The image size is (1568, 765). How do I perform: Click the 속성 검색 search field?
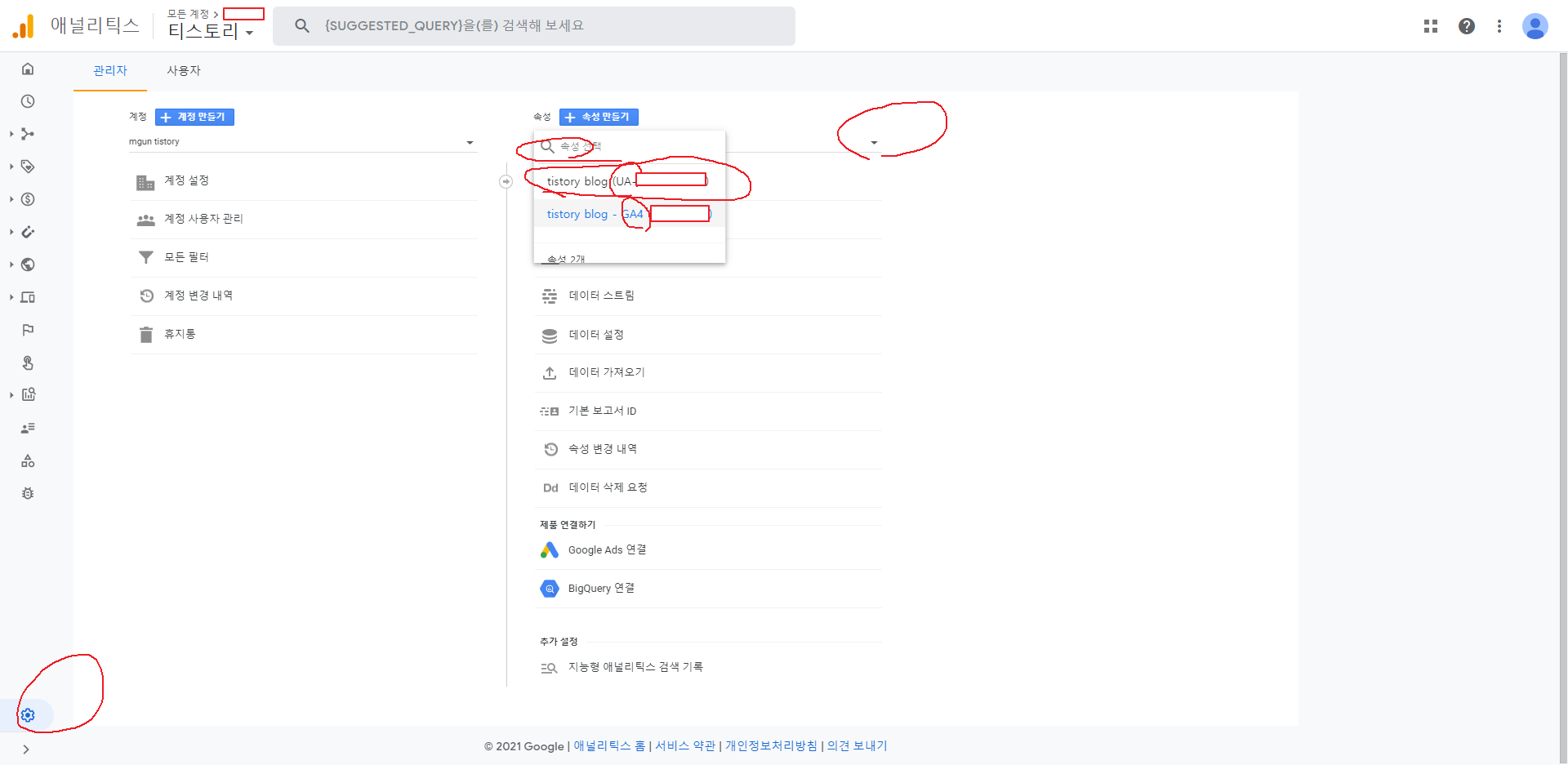(x=630, y=146)
